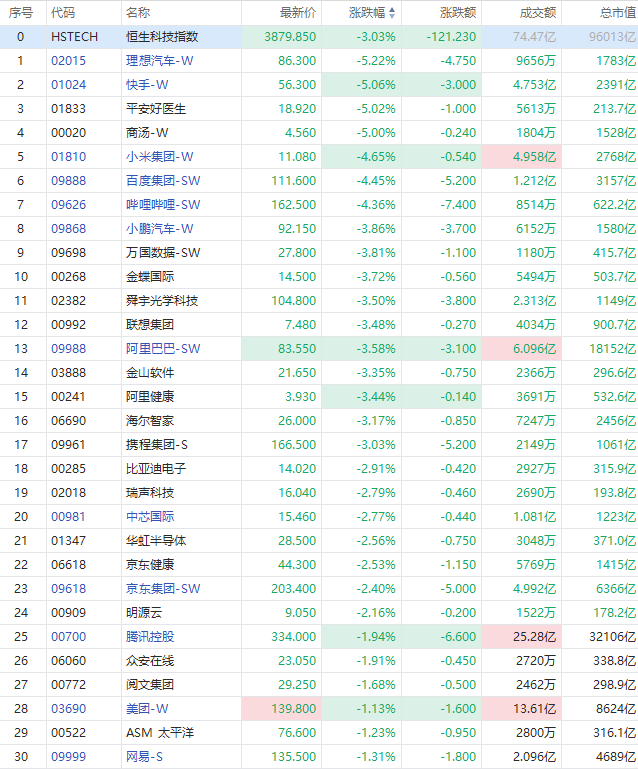Select the 平安好医生 row name
The width and height of the screenshot is (638, 769).
coord(156,109)
